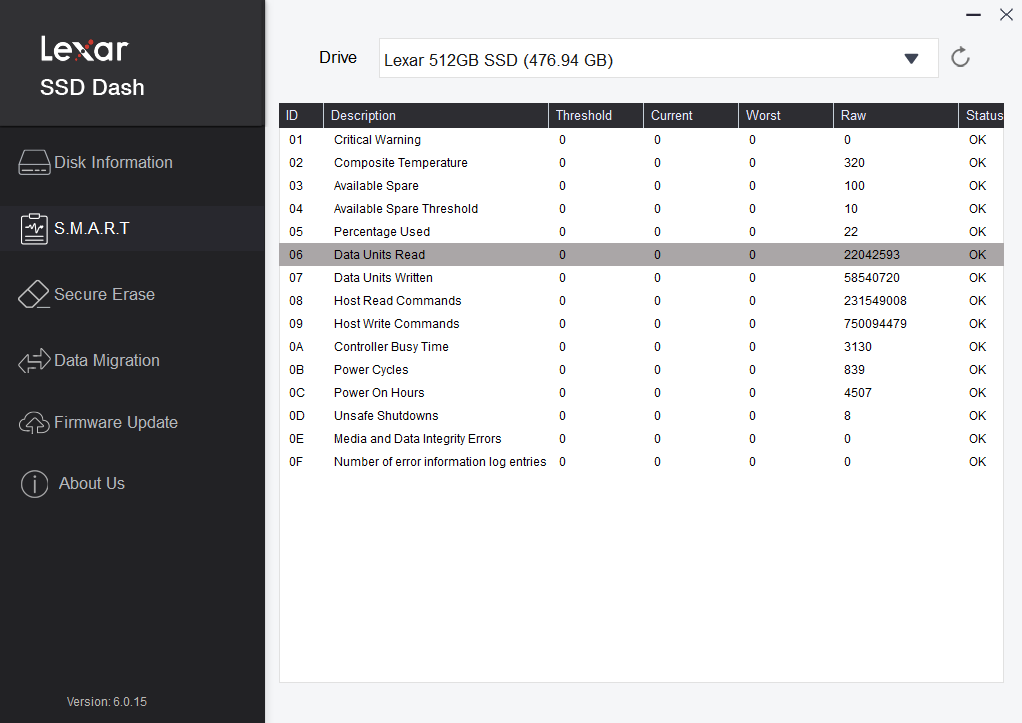This screenshot has height=723, width=1022.
Task: Minimize the SSD Dash window
Action: point(973,14)
